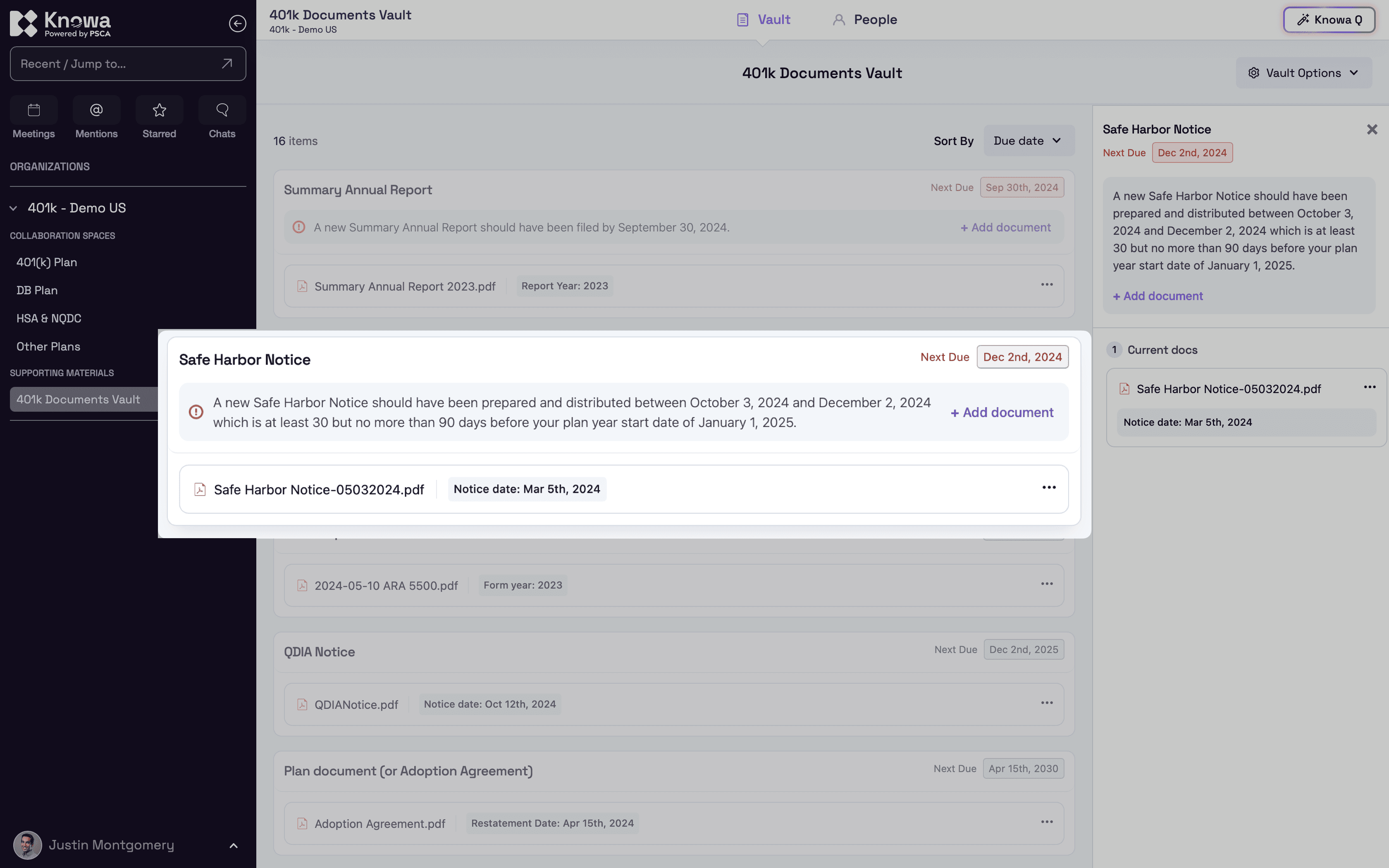Open Chats via the speech bubble icon
The width and height of the screenshot is (1389, 868).
tap(222, 110)
